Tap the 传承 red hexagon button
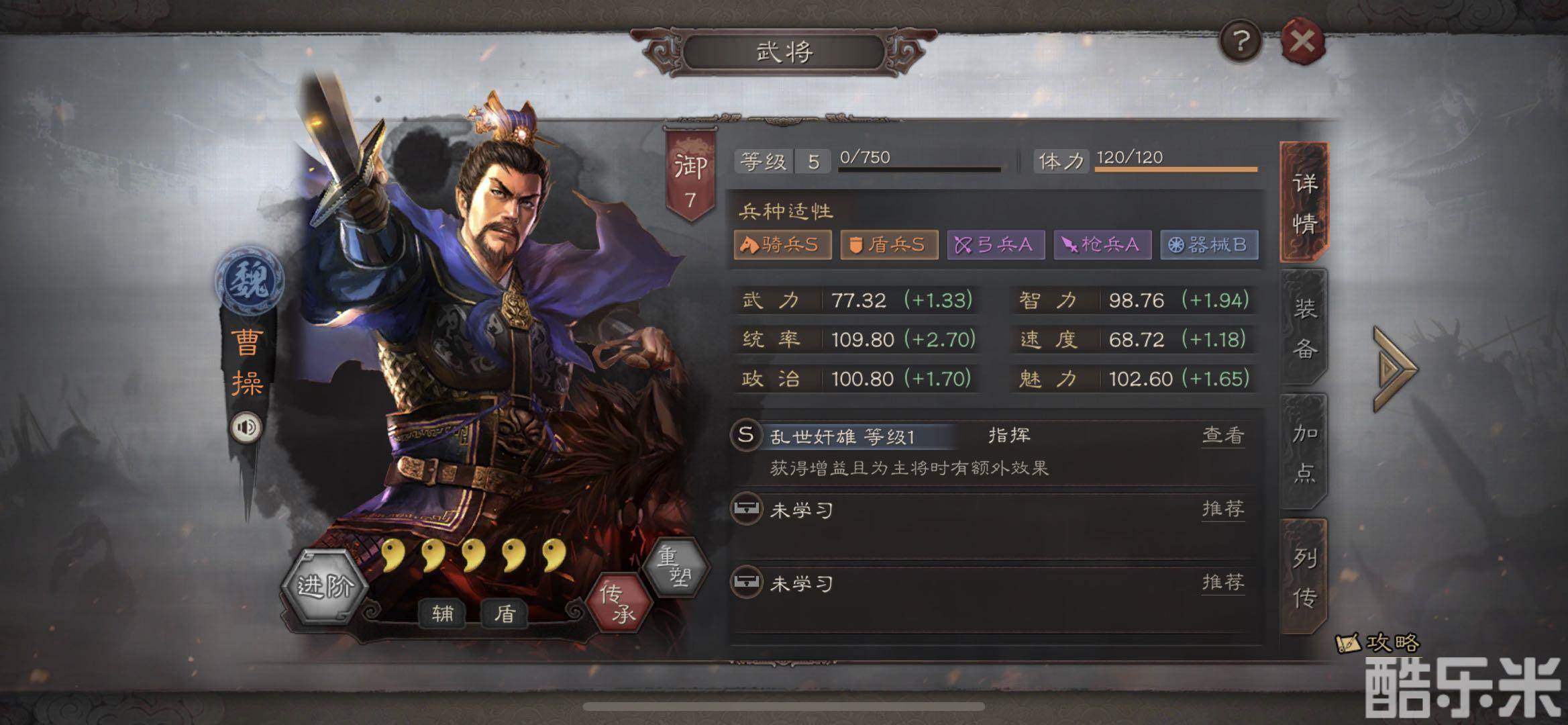This screenshot has height=725, width=1568. [x=619, y=602]
